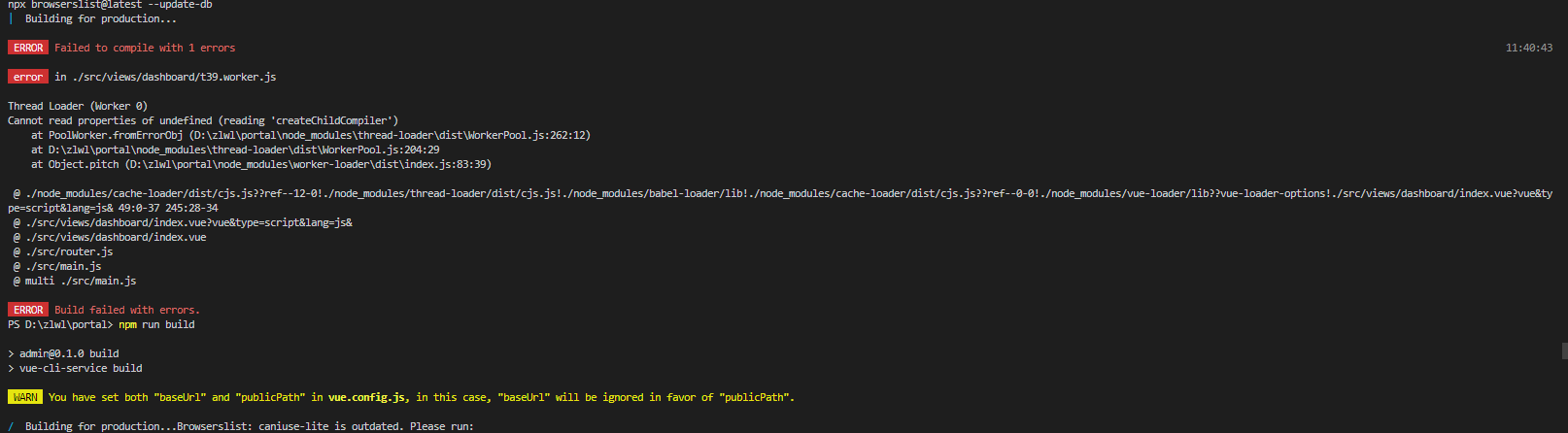Click the 11:40:43 timestamp
The width and height of the screenshot is (1568, 433).
click(x=1528, y=48)
